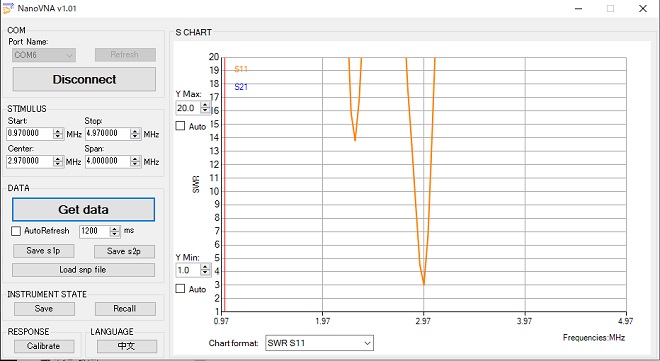
Task: Click the greyed-out Refresh button
Action: 125,55
